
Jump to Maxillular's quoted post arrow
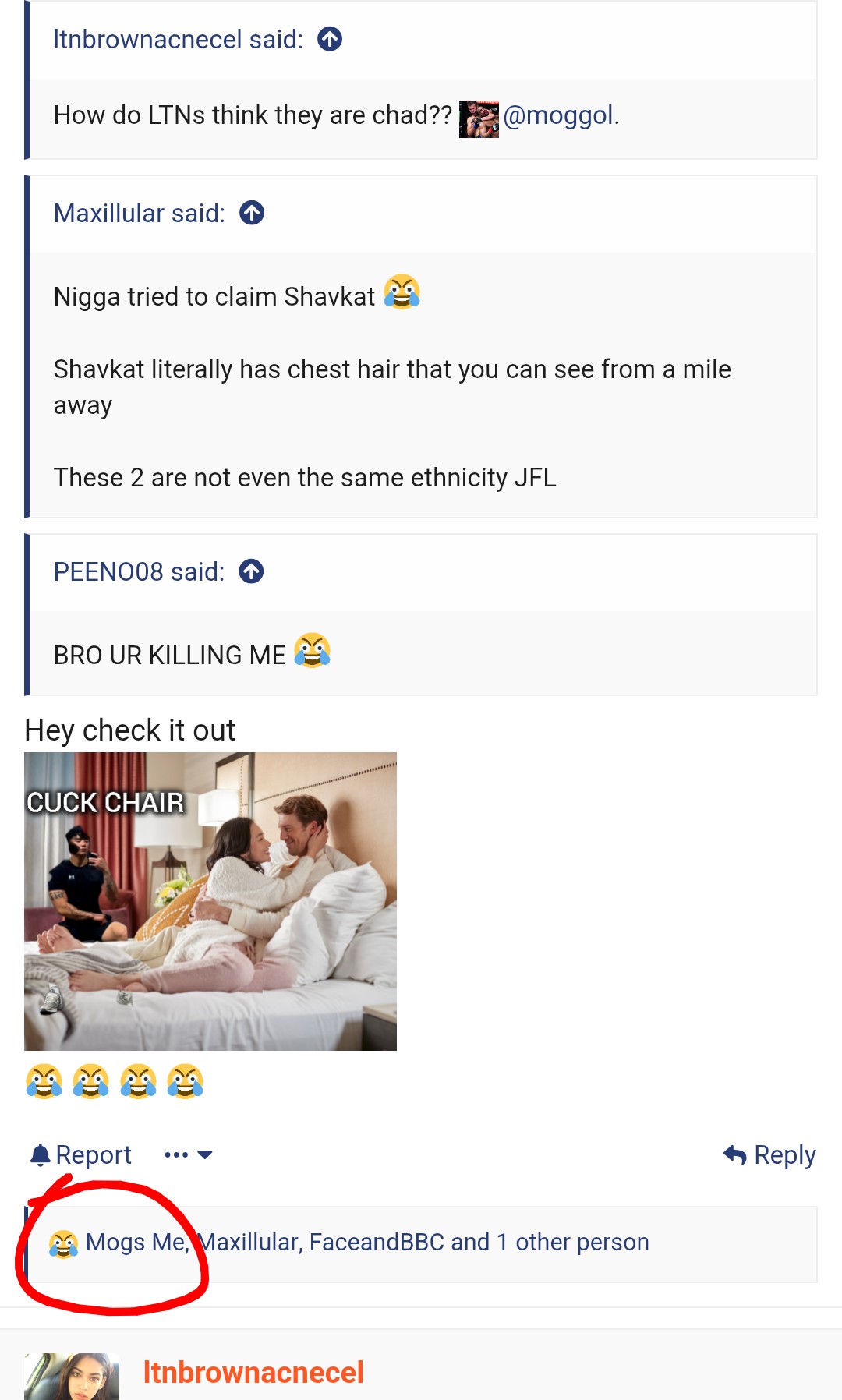click(x=252, y=213)
